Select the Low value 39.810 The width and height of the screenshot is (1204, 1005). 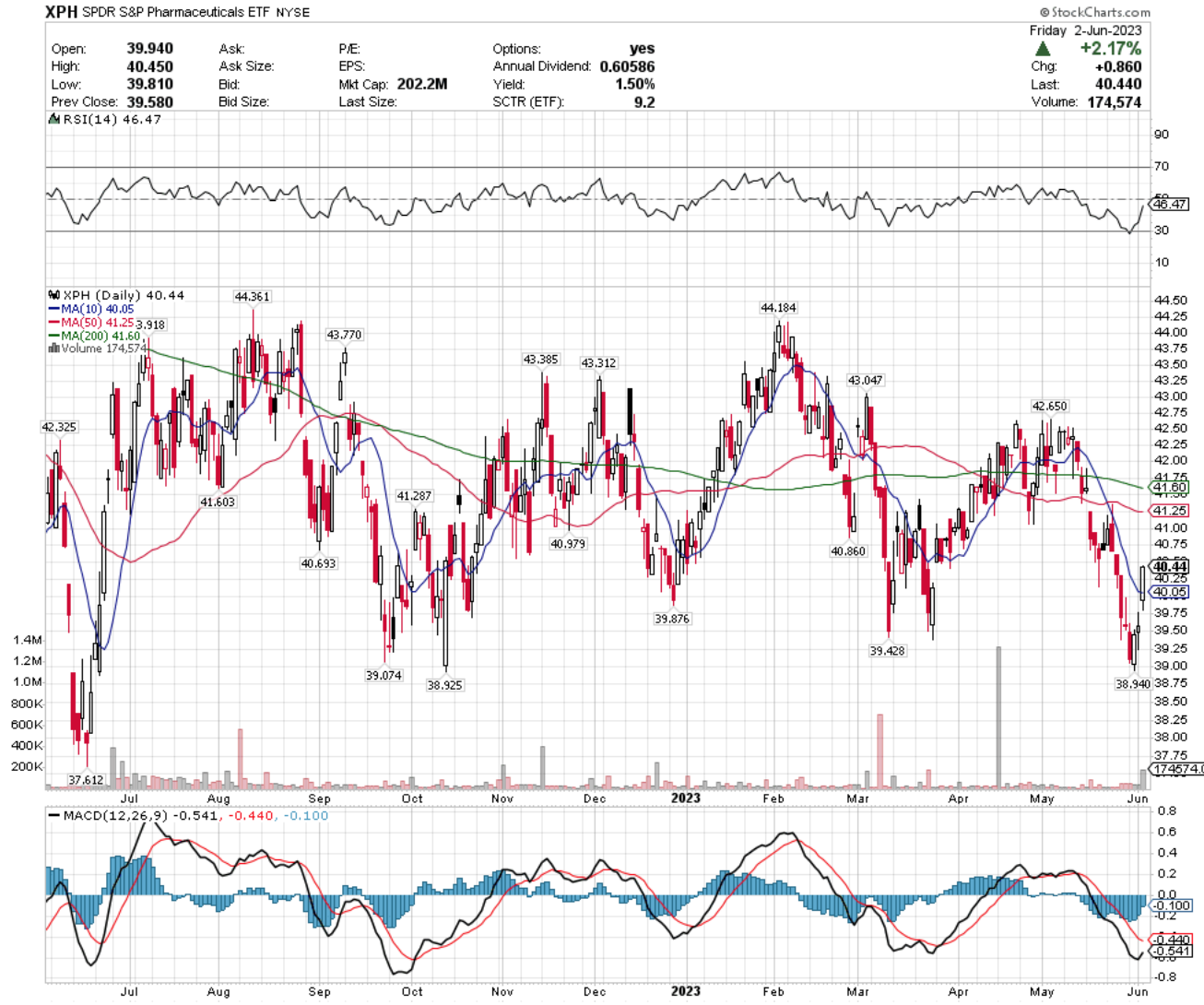(149, 84)
